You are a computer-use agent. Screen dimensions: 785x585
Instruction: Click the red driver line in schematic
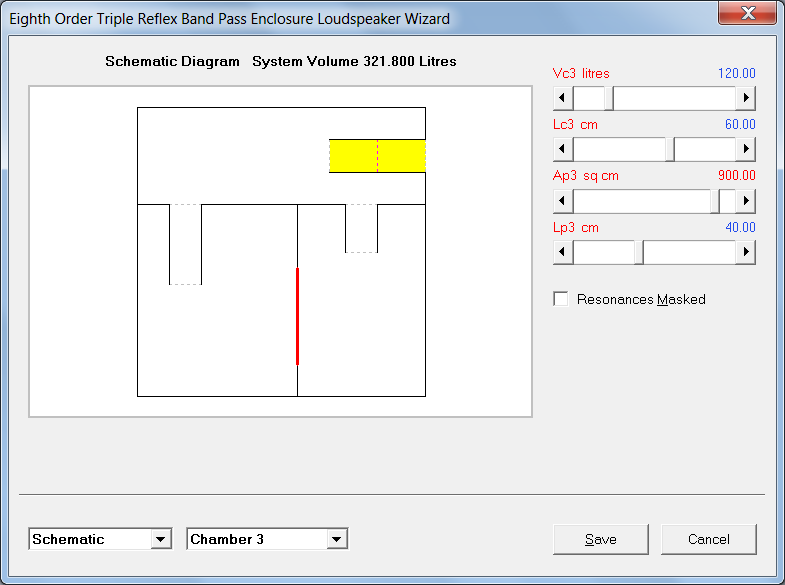point(297,316)
